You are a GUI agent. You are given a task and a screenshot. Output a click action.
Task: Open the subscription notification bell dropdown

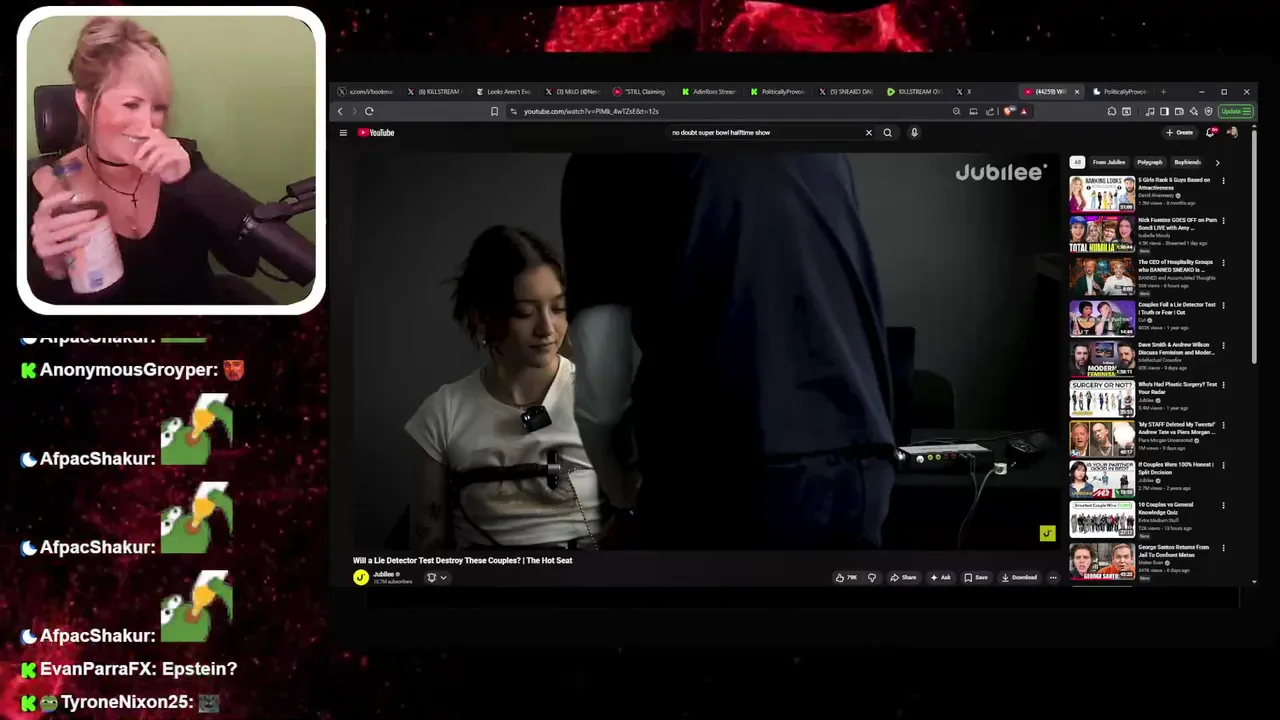click(437, 577)
